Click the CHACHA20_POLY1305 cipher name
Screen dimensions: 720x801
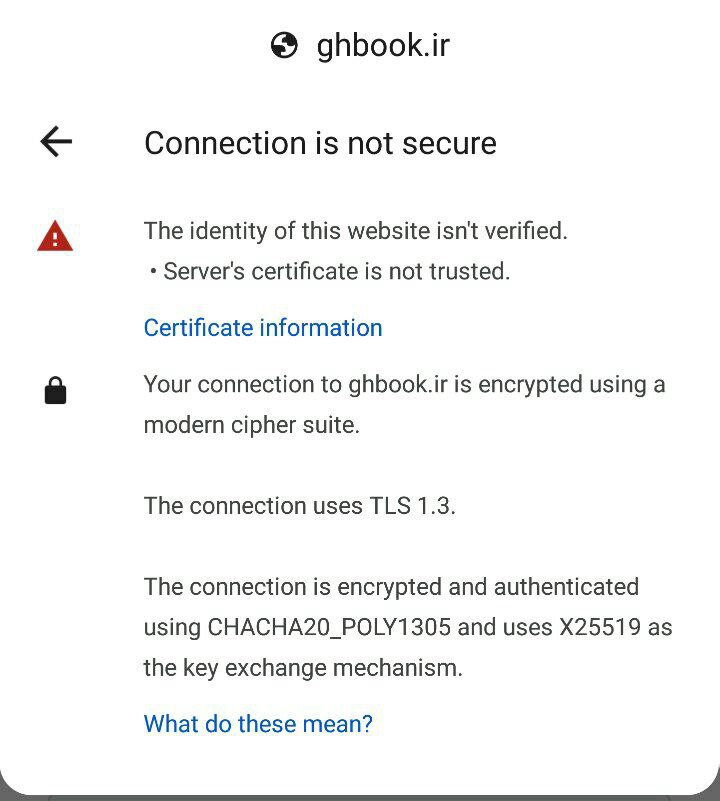329,628
